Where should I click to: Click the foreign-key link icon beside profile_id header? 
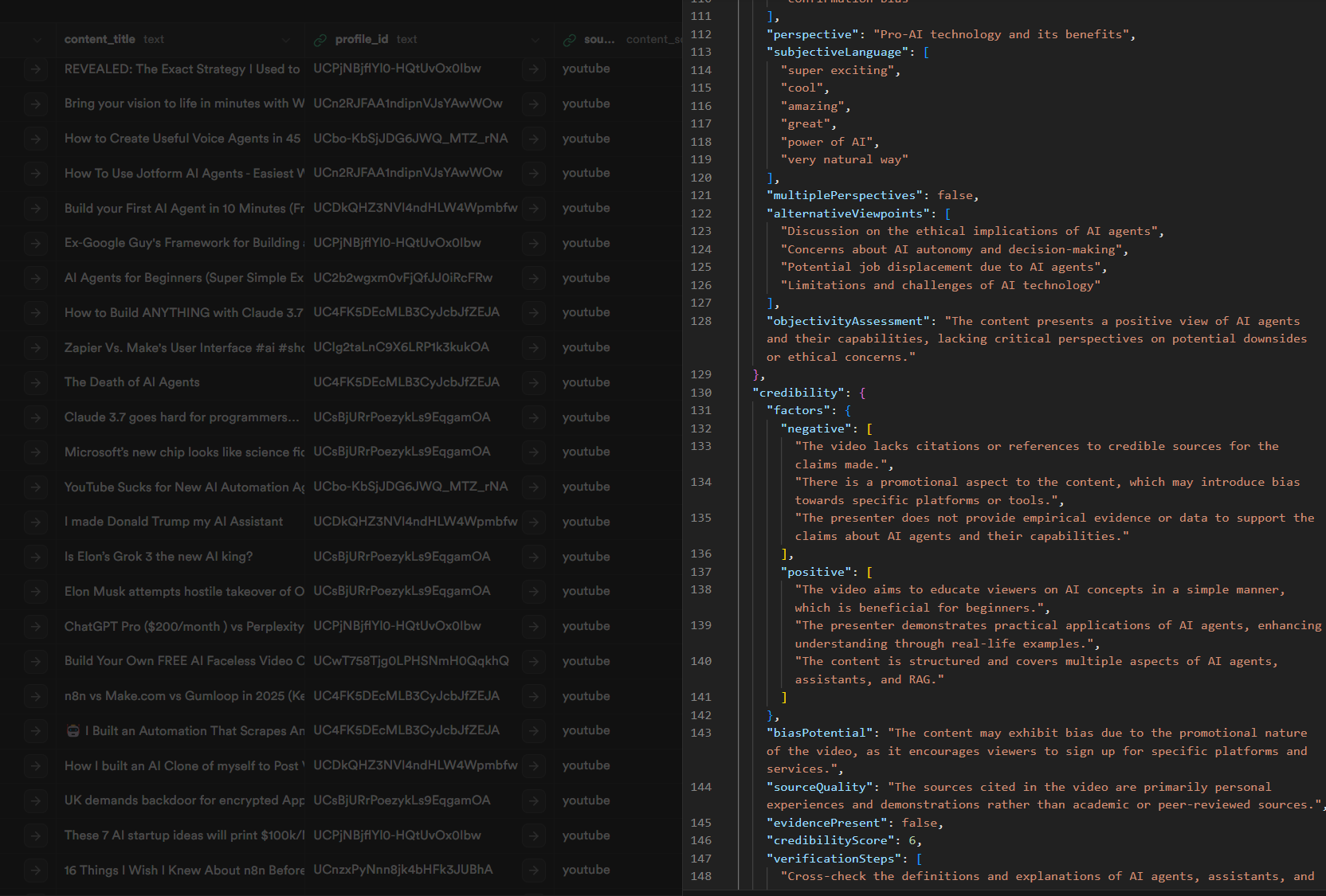[x=320, y=40]
